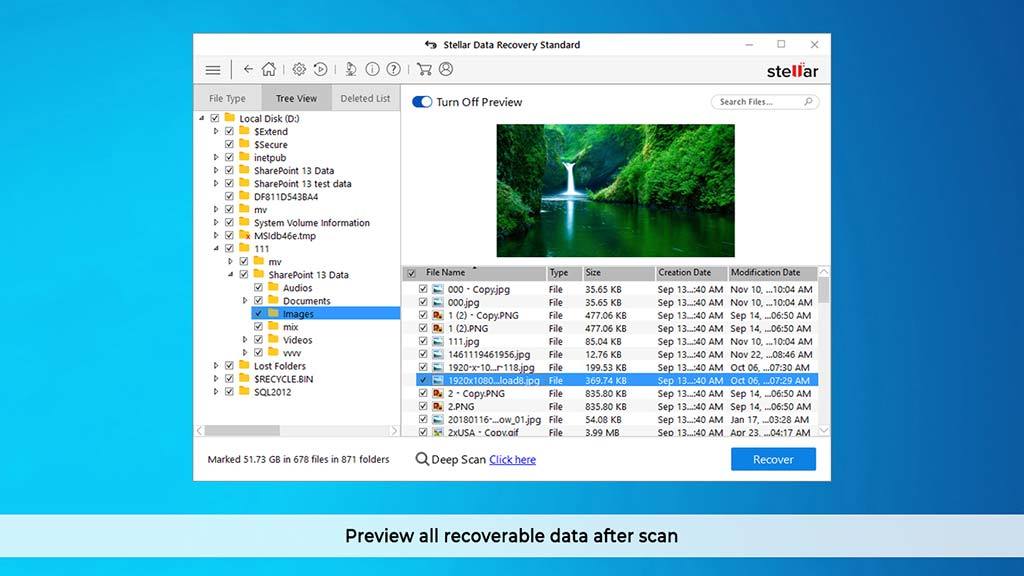This screenshot has height=576, width=1024.
Task: Click the inetpub folder icon
Action: tap(244, 157)
